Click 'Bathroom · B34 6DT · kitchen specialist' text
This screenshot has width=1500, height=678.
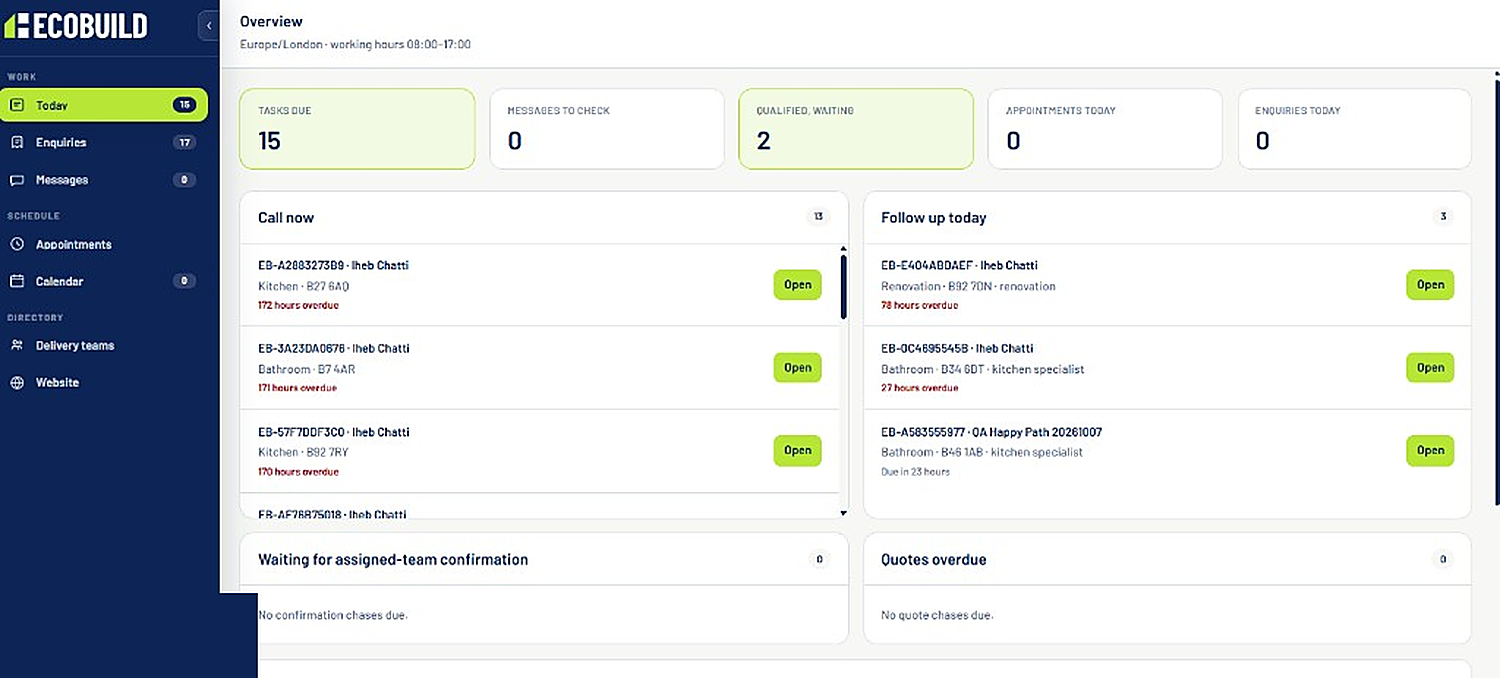[x=983, y=369]
